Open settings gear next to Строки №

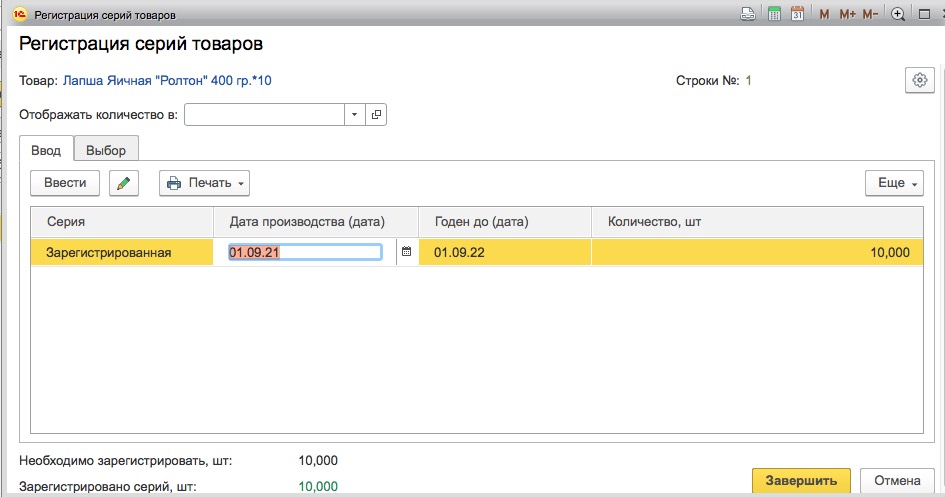tap(920, 80)
